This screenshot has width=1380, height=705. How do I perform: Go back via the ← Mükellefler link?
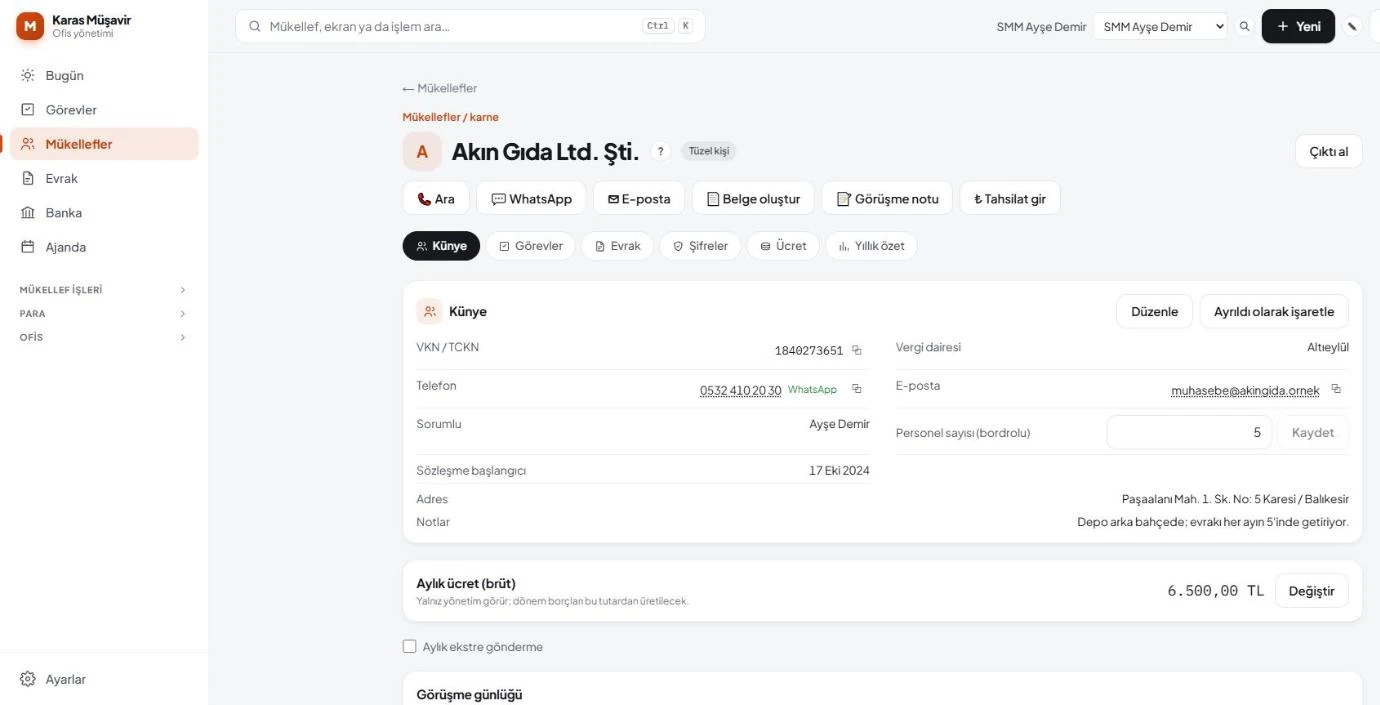click(440, 88)
